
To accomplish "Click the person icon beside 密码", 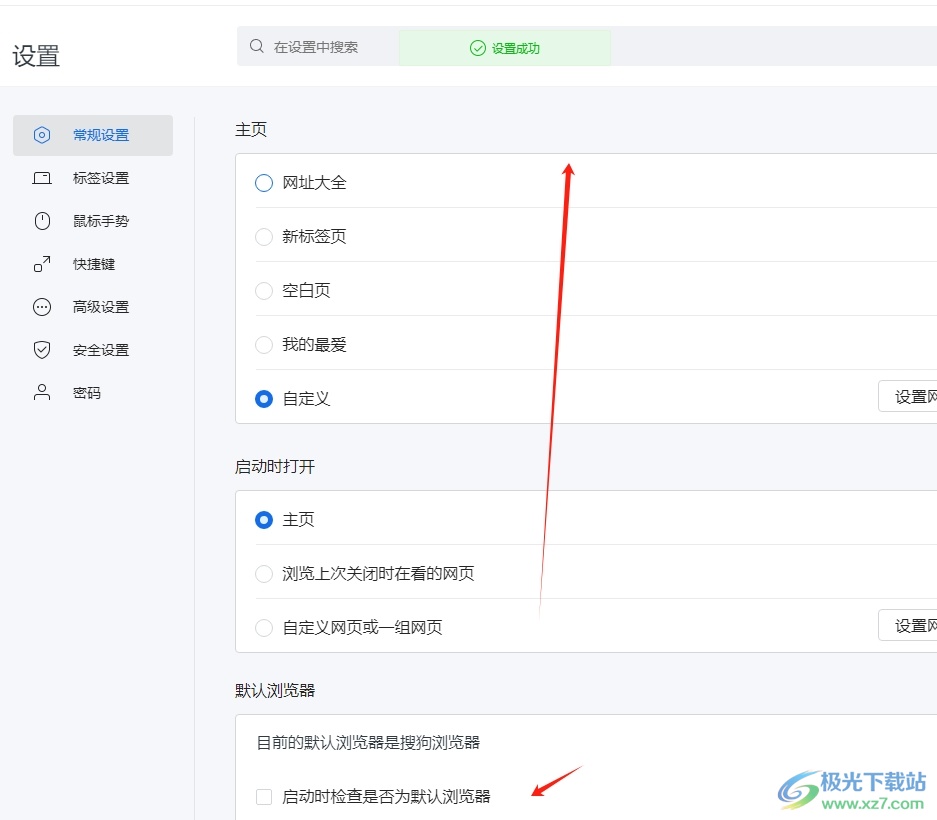I will tap(42, 393).
